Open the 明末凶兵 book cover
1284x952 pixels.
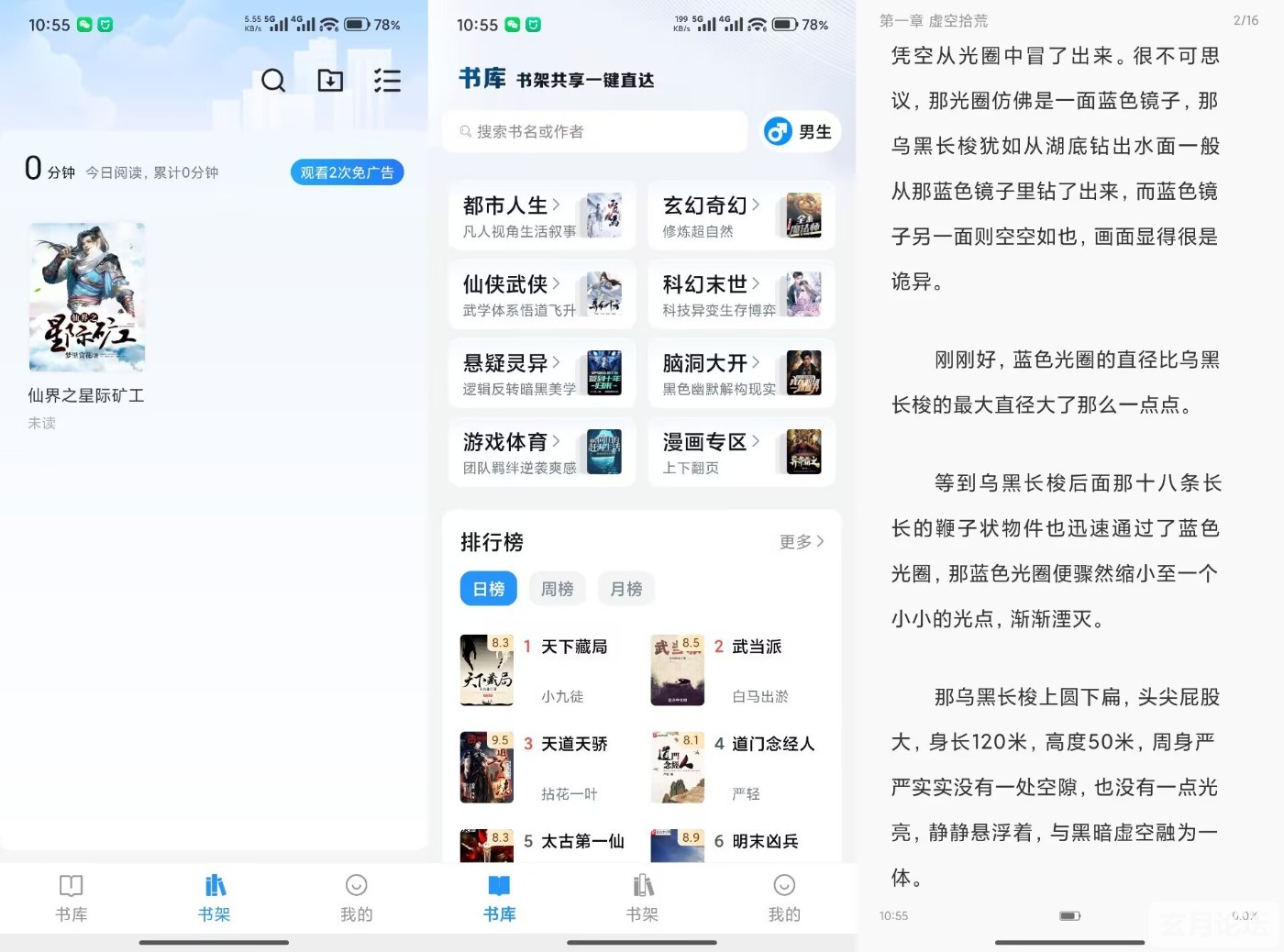coord(678,846)
